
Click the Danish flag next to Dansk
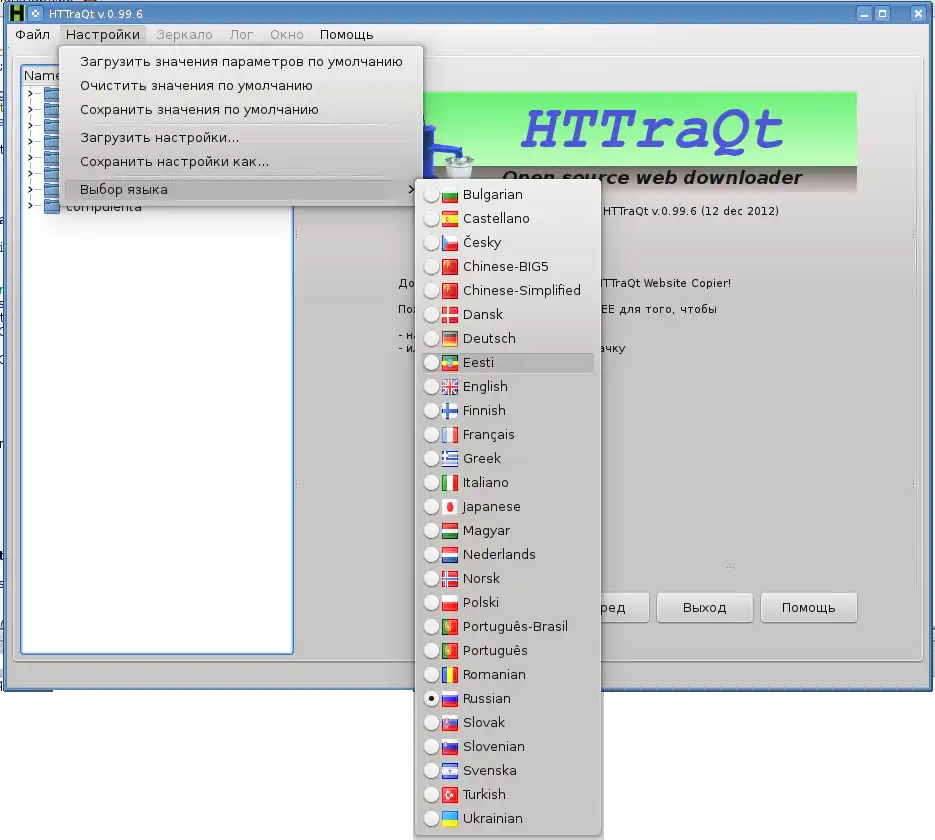pyautogui.click(x=450, y=315)
